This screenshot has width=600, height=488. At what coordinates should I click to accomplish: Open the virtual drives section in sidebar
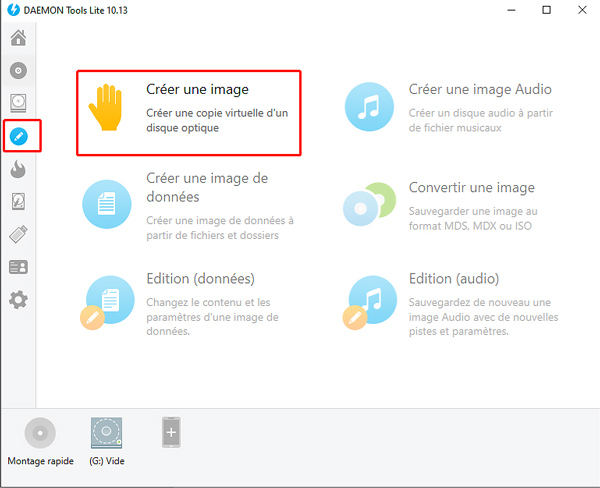[x=18, y=102]
